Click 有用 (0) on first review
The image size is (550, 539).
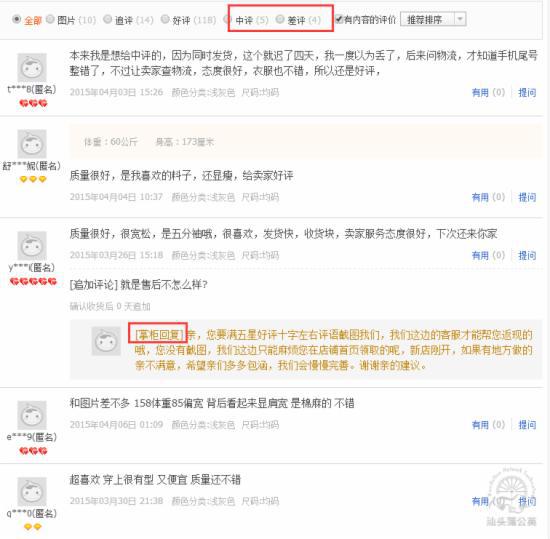488,93
